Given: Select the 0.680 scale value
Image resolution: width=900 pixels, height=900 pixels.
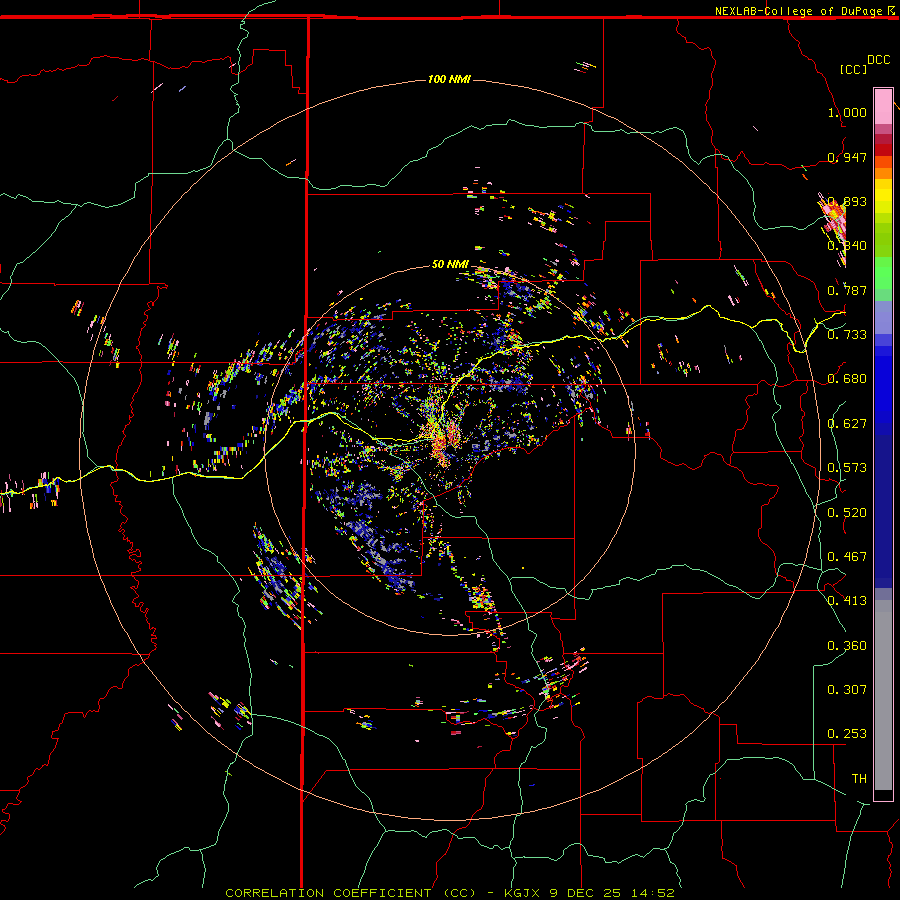Looking at the screenshot, I should 847,379.
